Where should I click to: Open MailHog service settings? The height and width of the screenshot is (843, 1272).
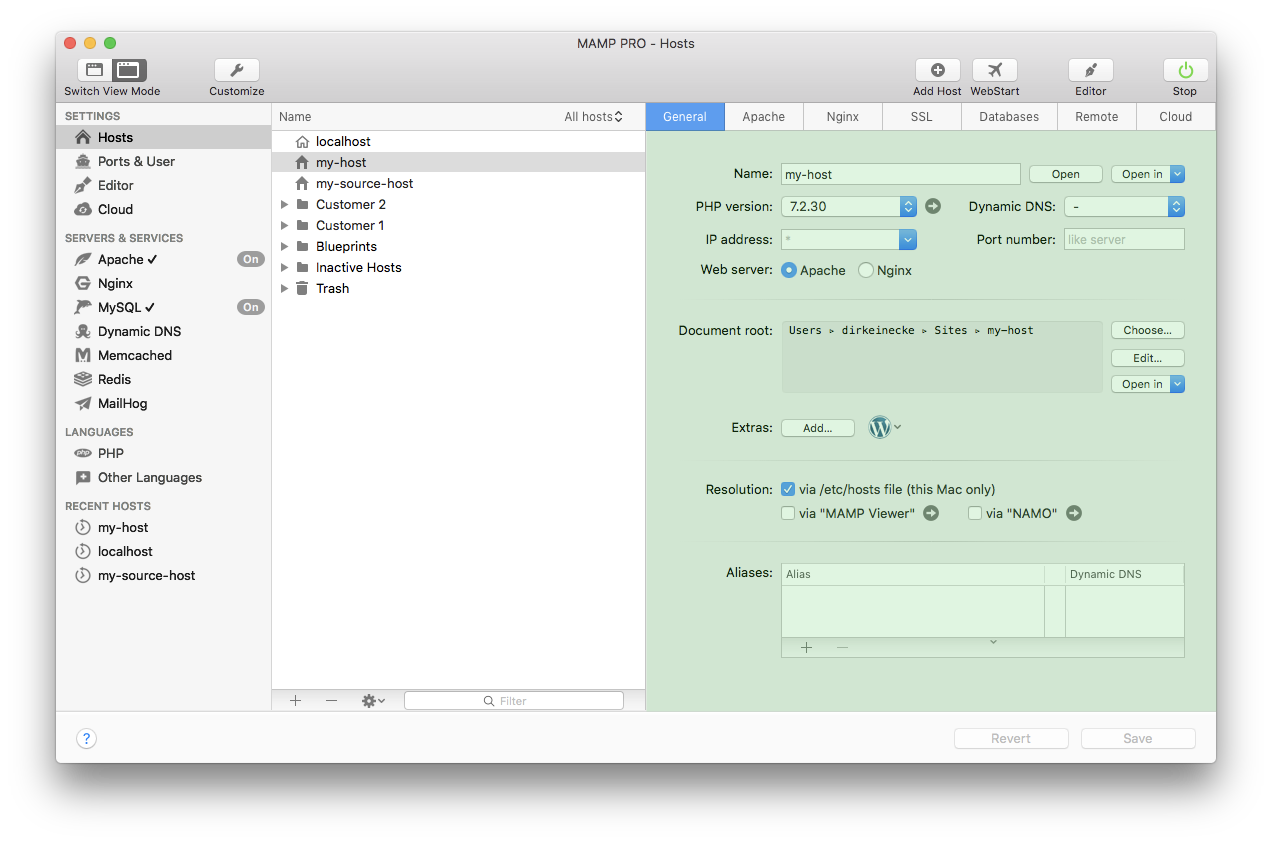click(164, 403)
